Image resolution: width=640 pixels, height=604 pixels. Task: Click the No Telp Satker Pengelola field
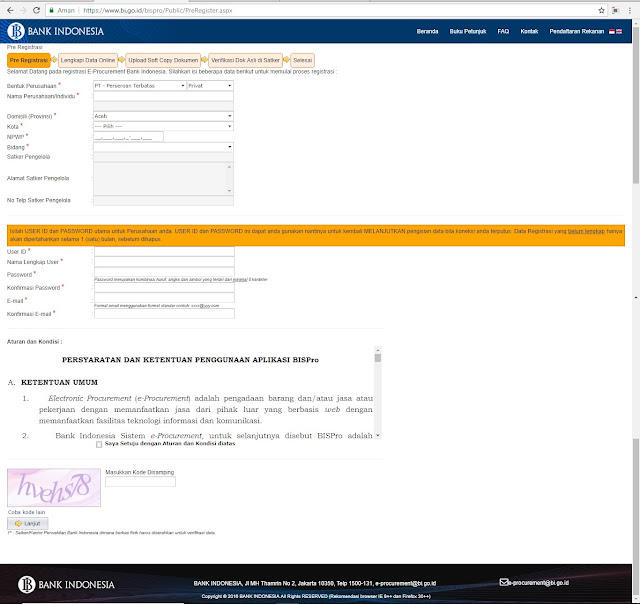coord(163,200)
